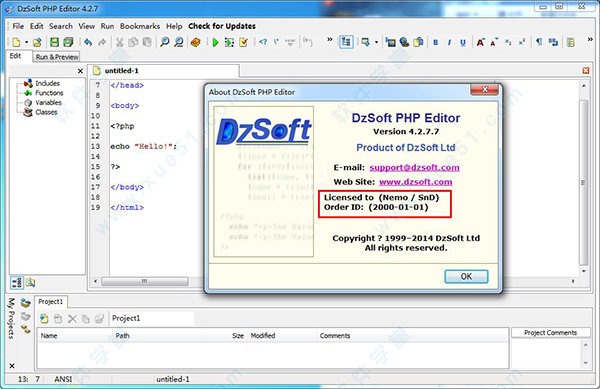The image size is (600, 389).
Task: Click the green Save icon
Action: (54, 42)
